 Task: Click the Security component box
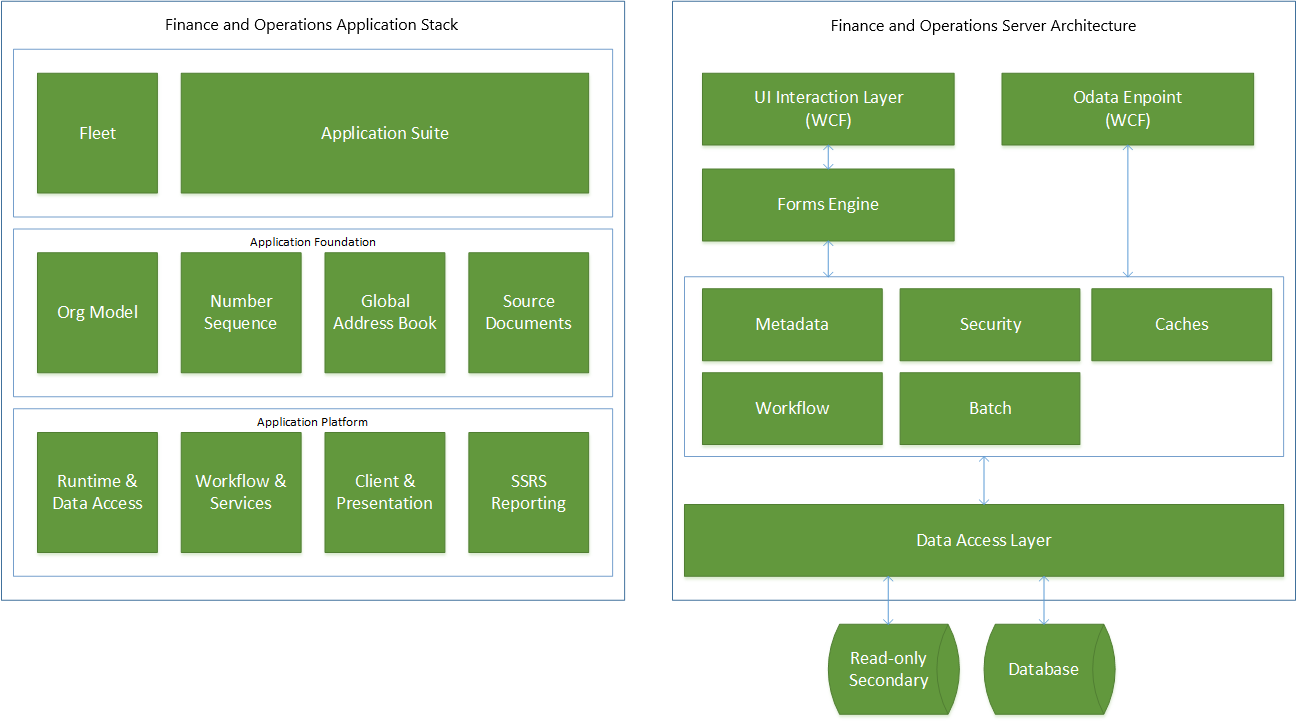coord(990,324)
